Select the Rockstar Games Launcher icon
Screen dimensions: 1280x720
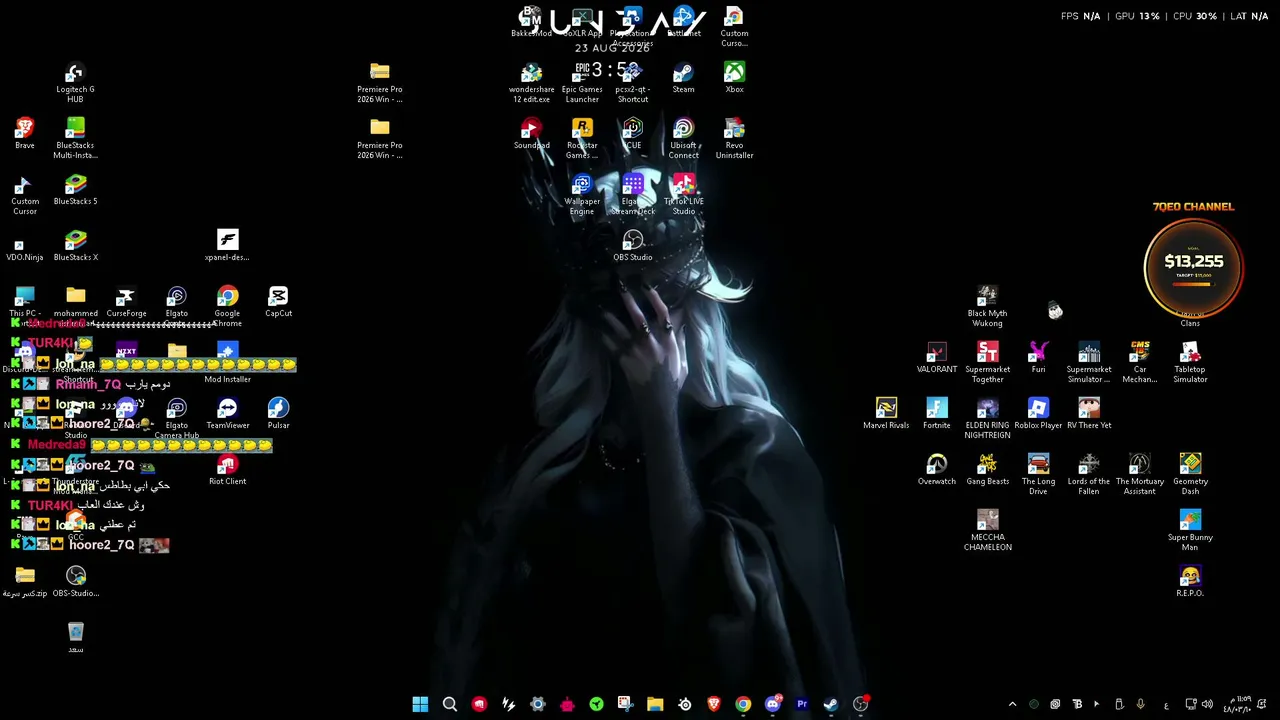click(x=582, y=139)
